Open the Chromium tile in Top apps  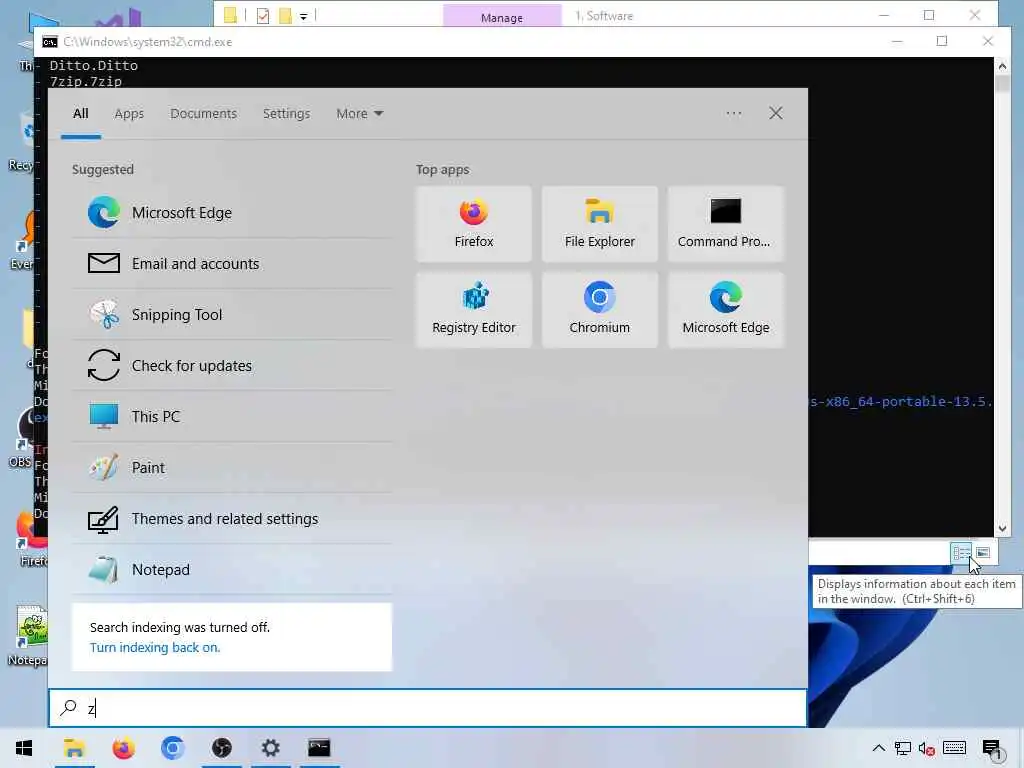click(x=600, y=310)
